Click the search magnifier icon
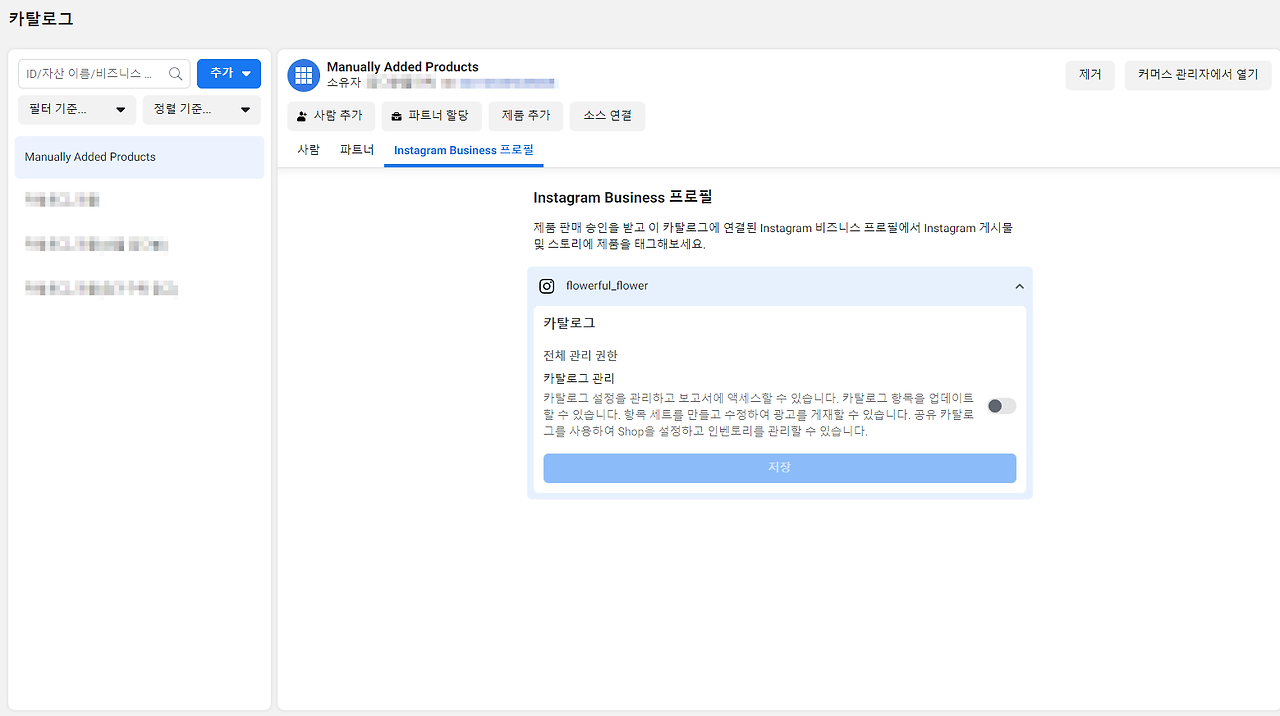This screenshot has height=716, width=1280. point(176,74)
